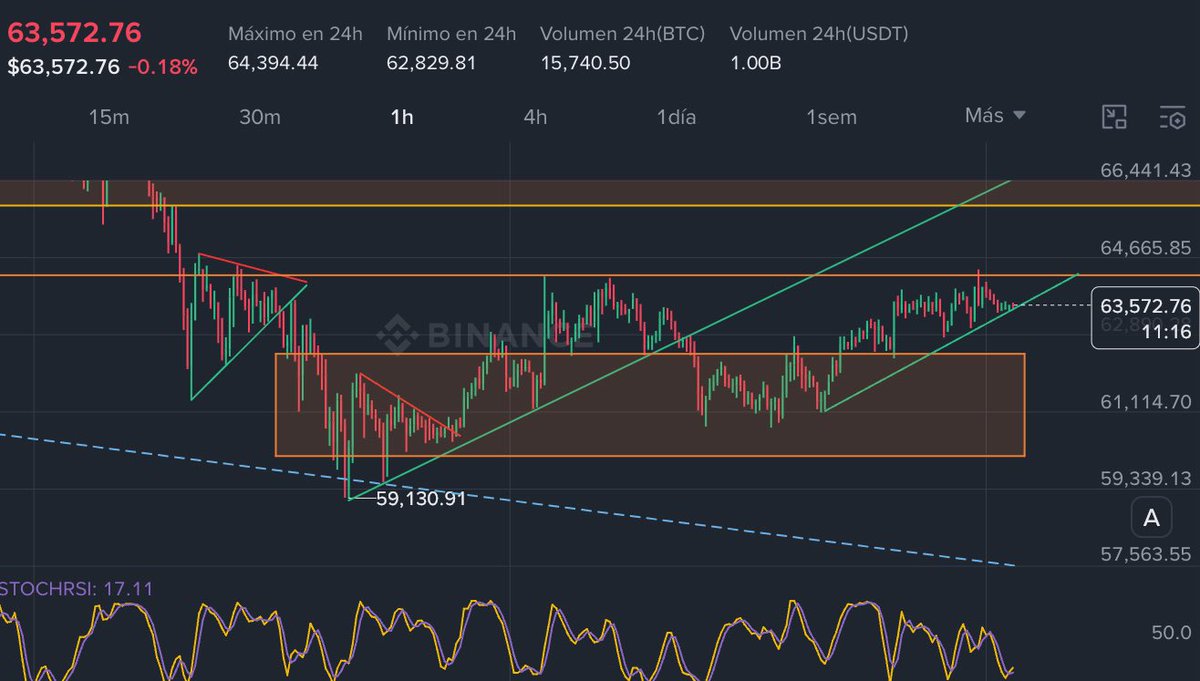Click the $63,572.76 dollar price text
The width and height of the screenshot is (1200, 681).
pyautogui.click(x=63, y=68)
